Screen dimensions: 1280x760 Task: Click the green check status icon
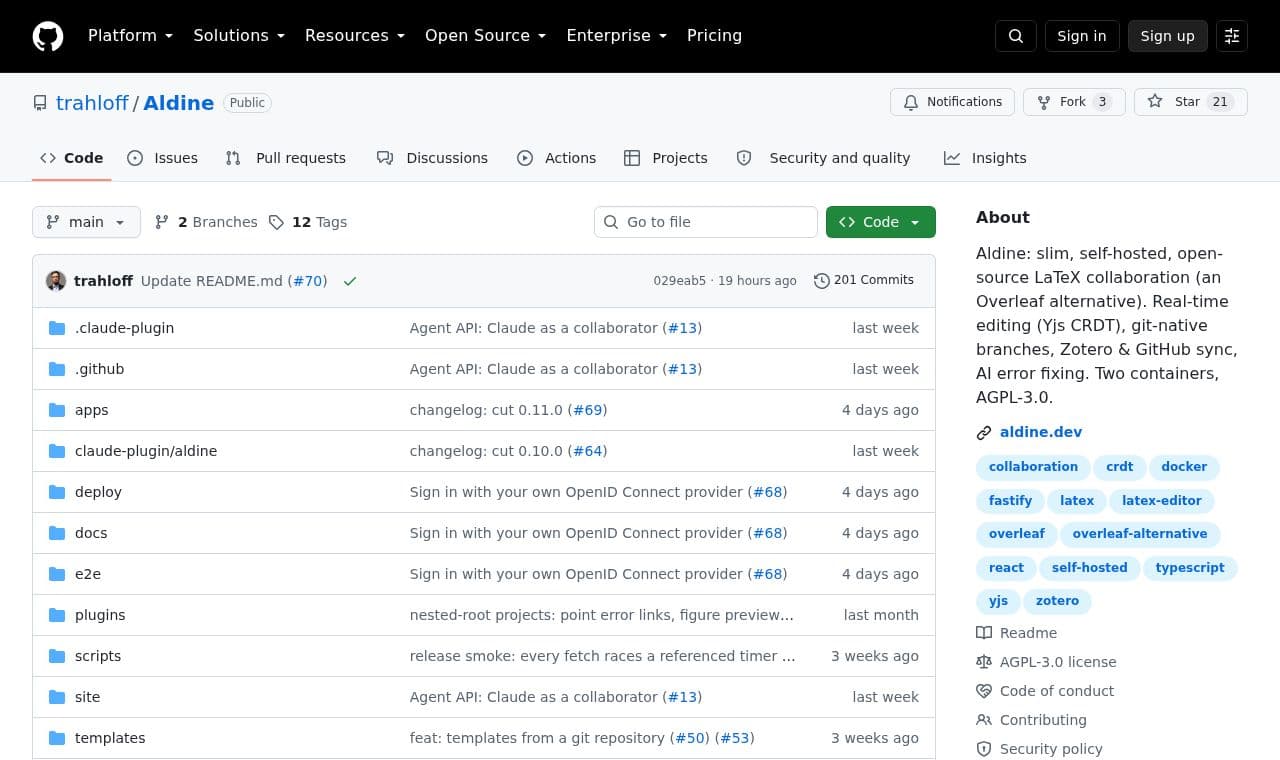[350, 281]
